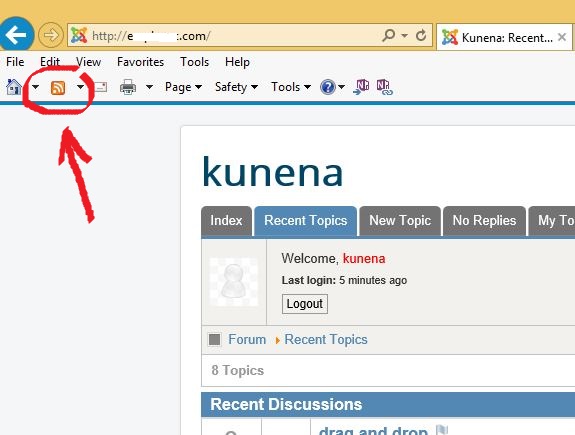Expand the Page dropdown in the command bar
The height and width of the screenshot is (435, 575).
[x=183, y=87]
